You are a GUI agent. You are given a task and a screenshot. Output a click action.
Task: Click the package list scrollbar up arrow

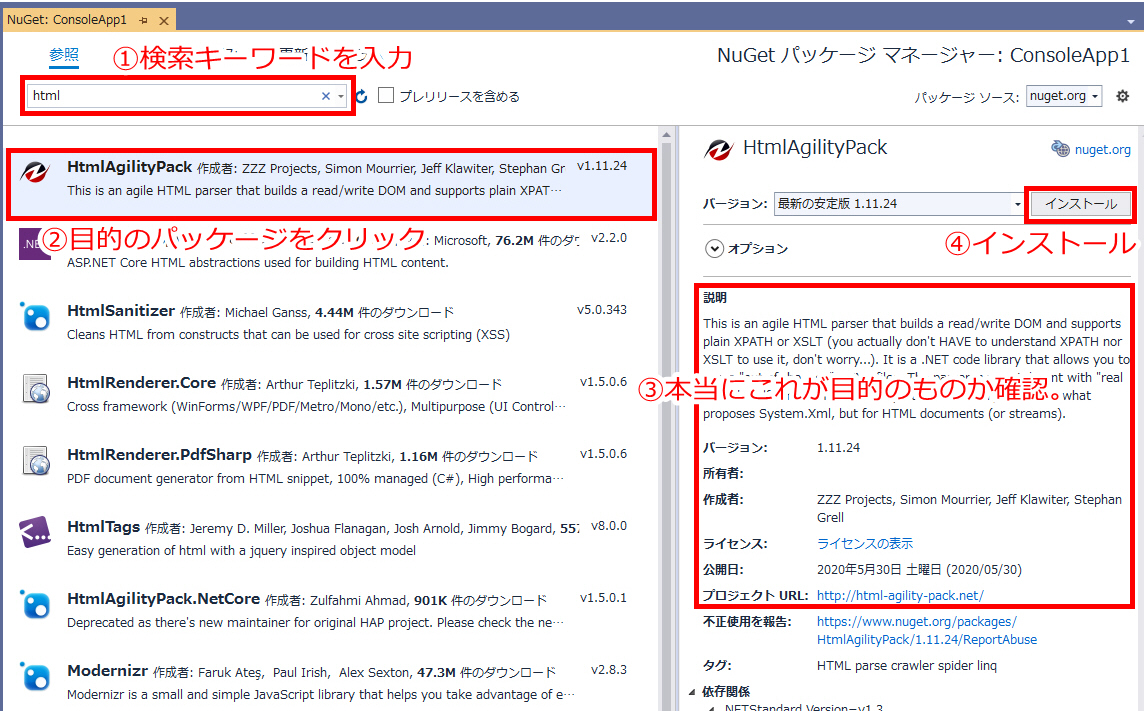tap(666, 135)
